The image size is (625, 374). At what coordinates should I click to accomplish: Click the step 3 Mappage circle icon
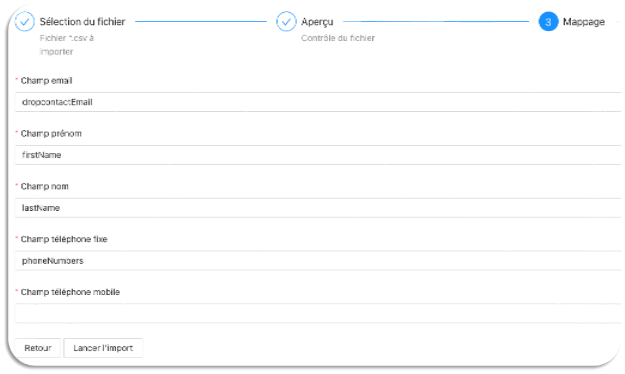tap(548, 22)
